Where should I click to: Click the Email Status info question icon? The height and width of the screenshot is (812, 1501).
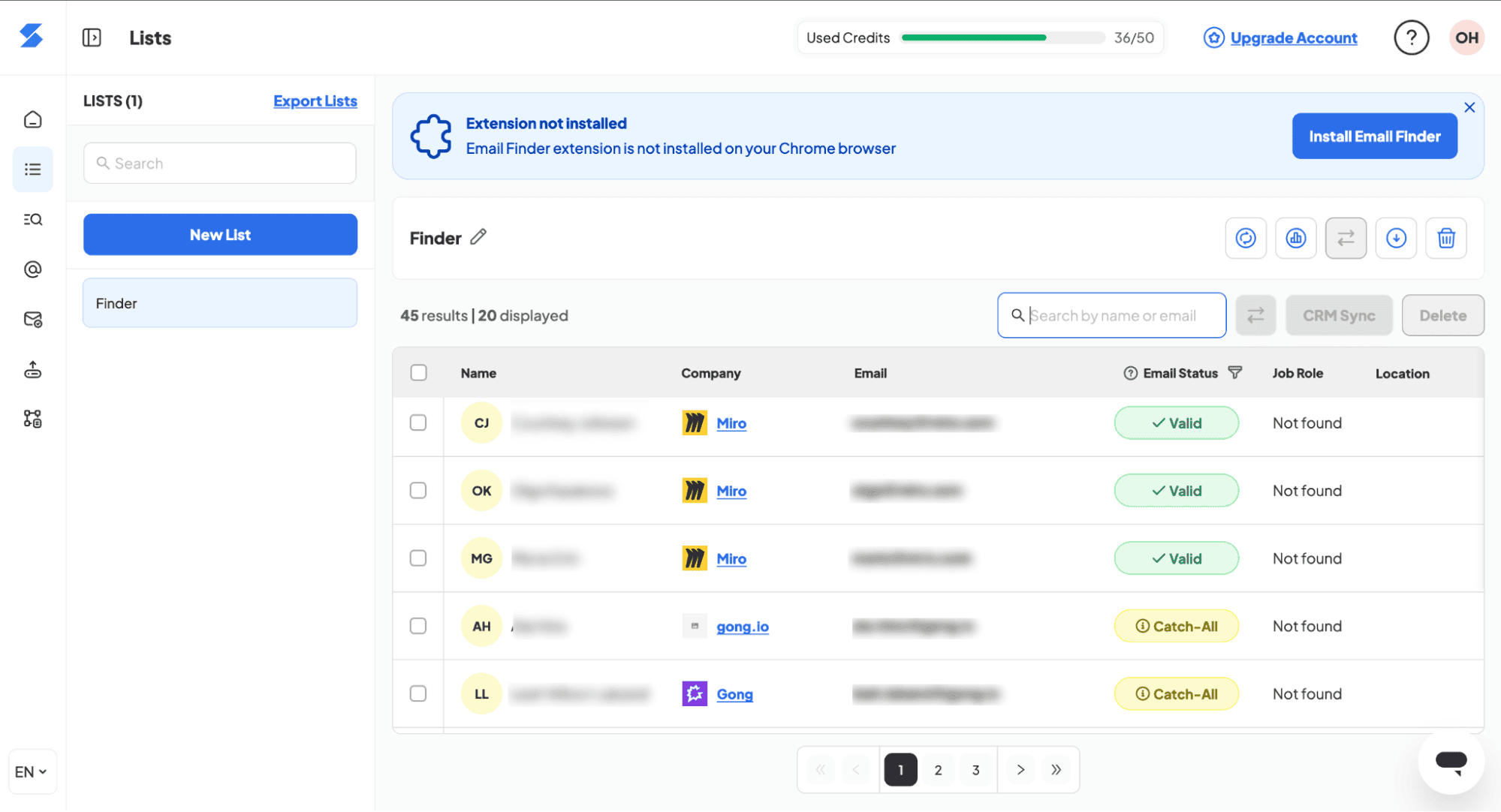click(x=1130, y=373)
